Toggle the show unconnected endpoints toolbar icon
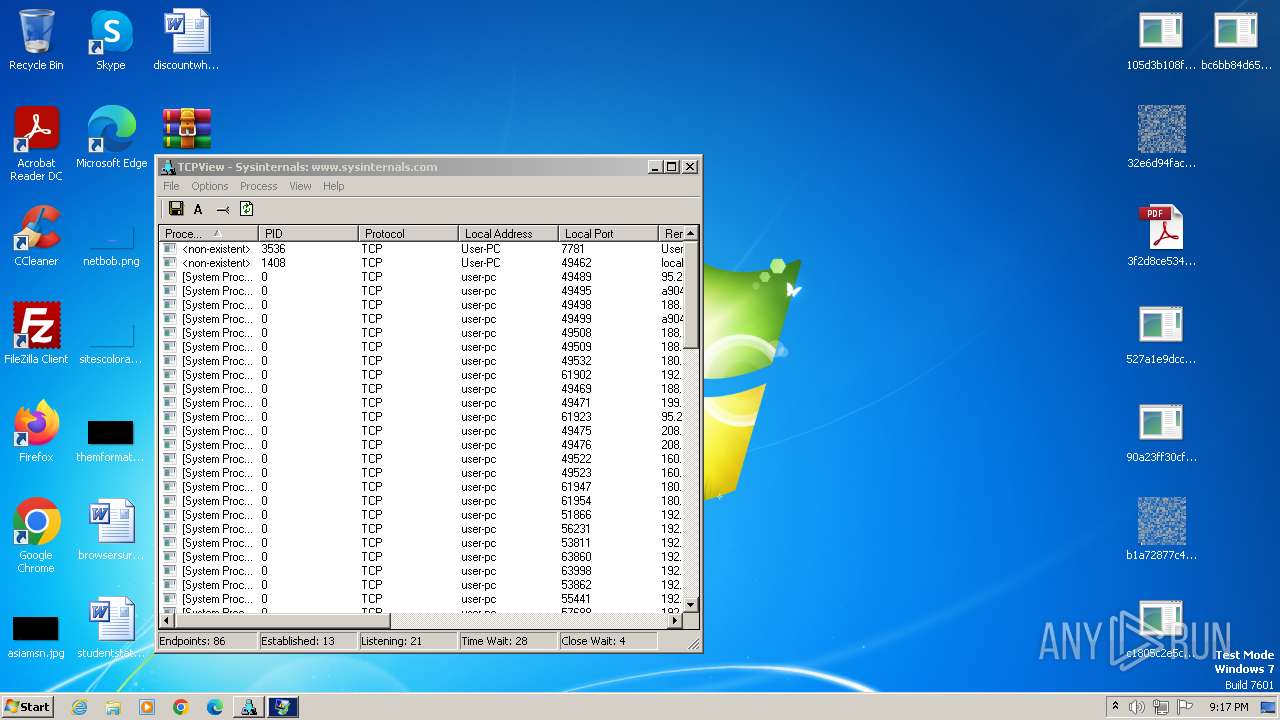Screen dimensions: 1280x720 (223, 209)
